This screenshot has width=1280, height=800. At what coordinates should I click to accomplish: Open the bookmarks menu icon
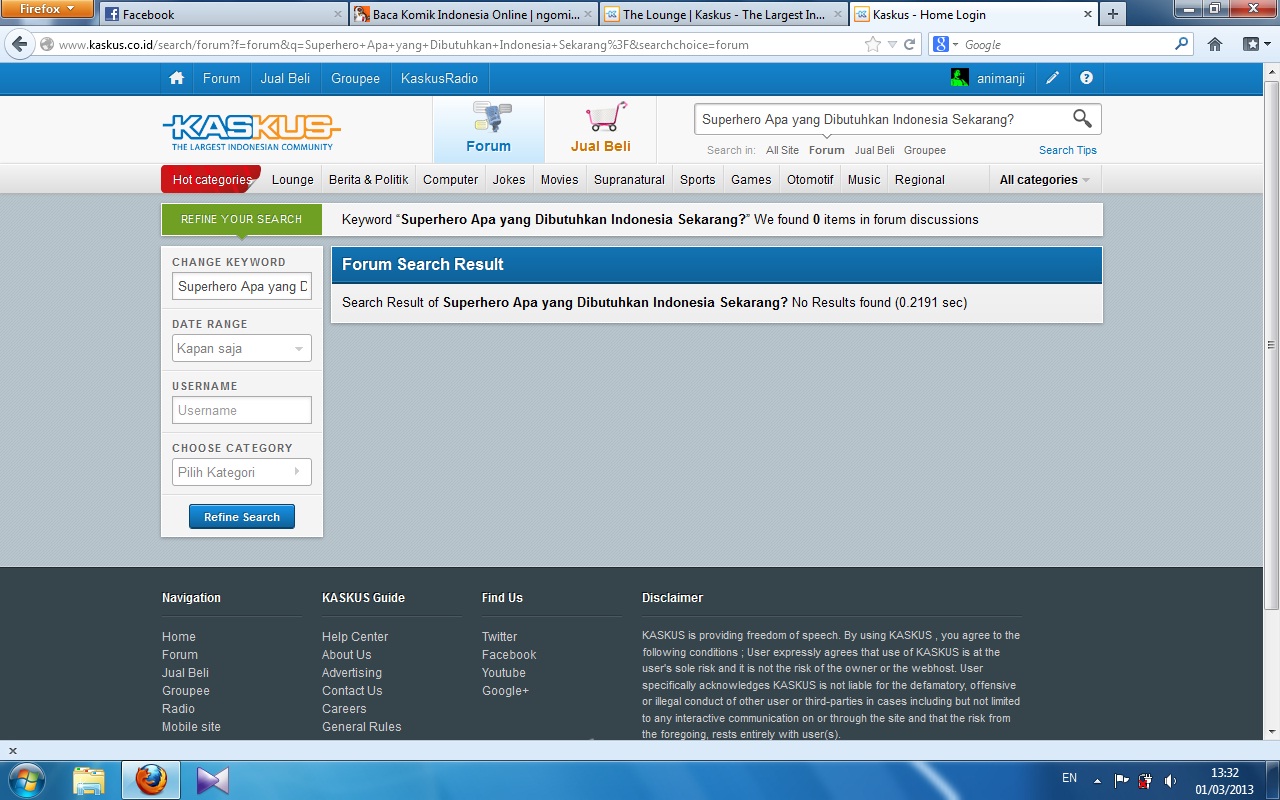click(1251, 44)
